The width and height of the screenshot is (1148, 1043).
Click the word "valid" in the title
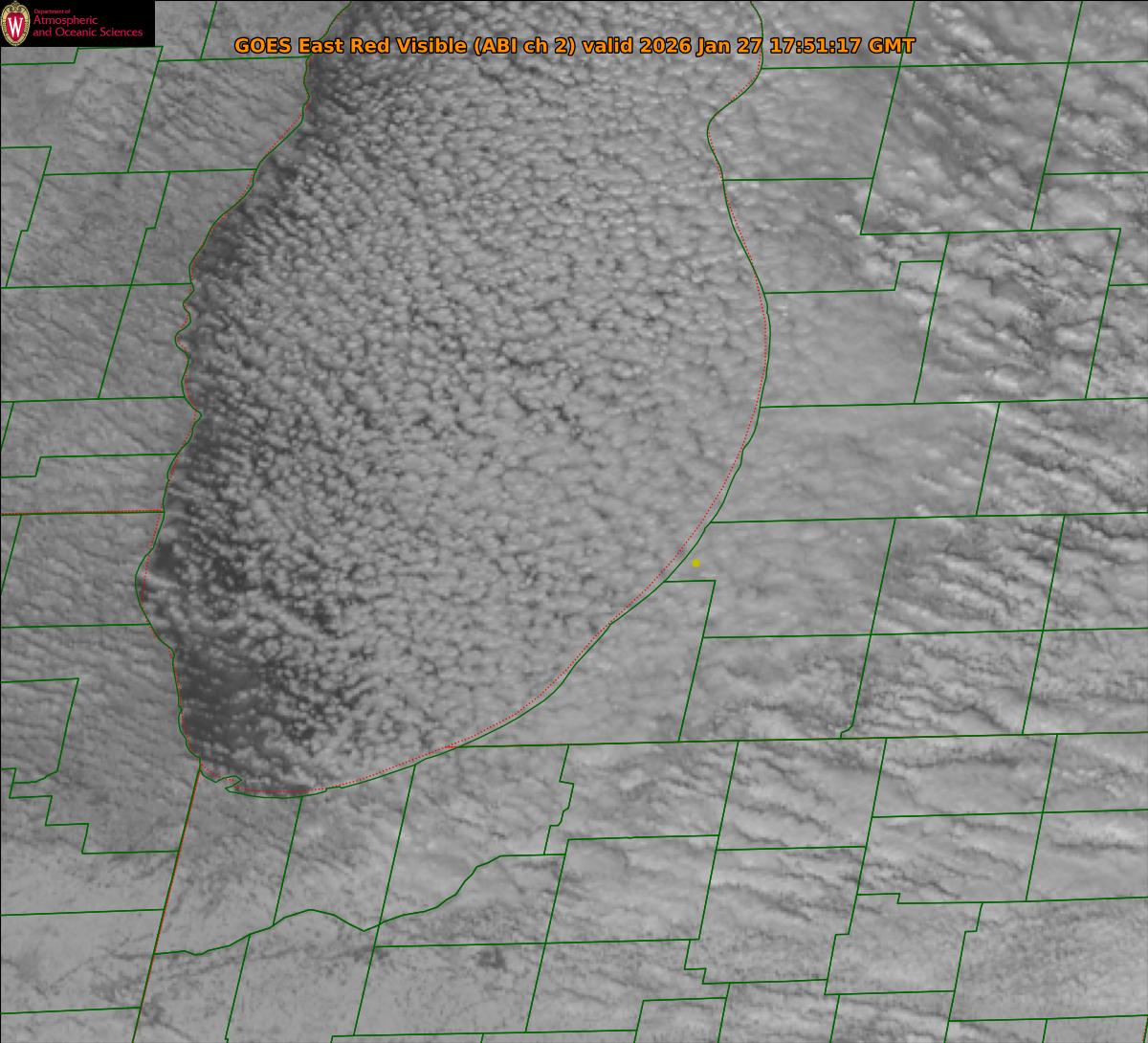pyautogui.click(x=610, y=46)
